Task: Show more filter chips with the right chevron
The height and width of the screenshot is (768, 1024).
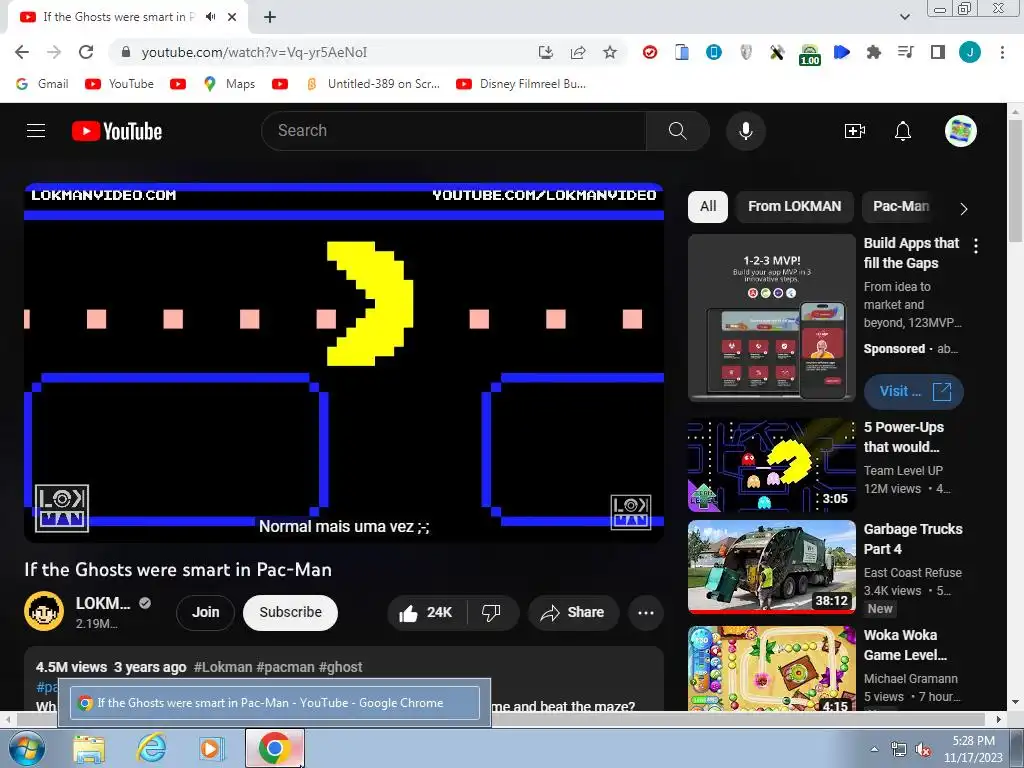Action: 963,208
